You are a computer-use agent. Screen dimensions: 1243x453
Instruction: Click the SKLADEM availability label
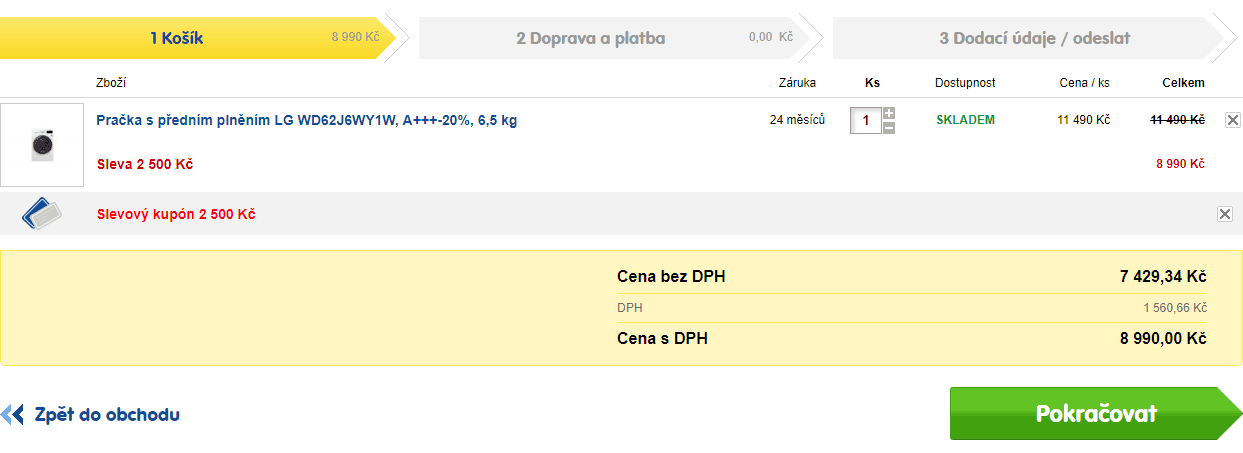pyautogui.click(x=965, y=120)
